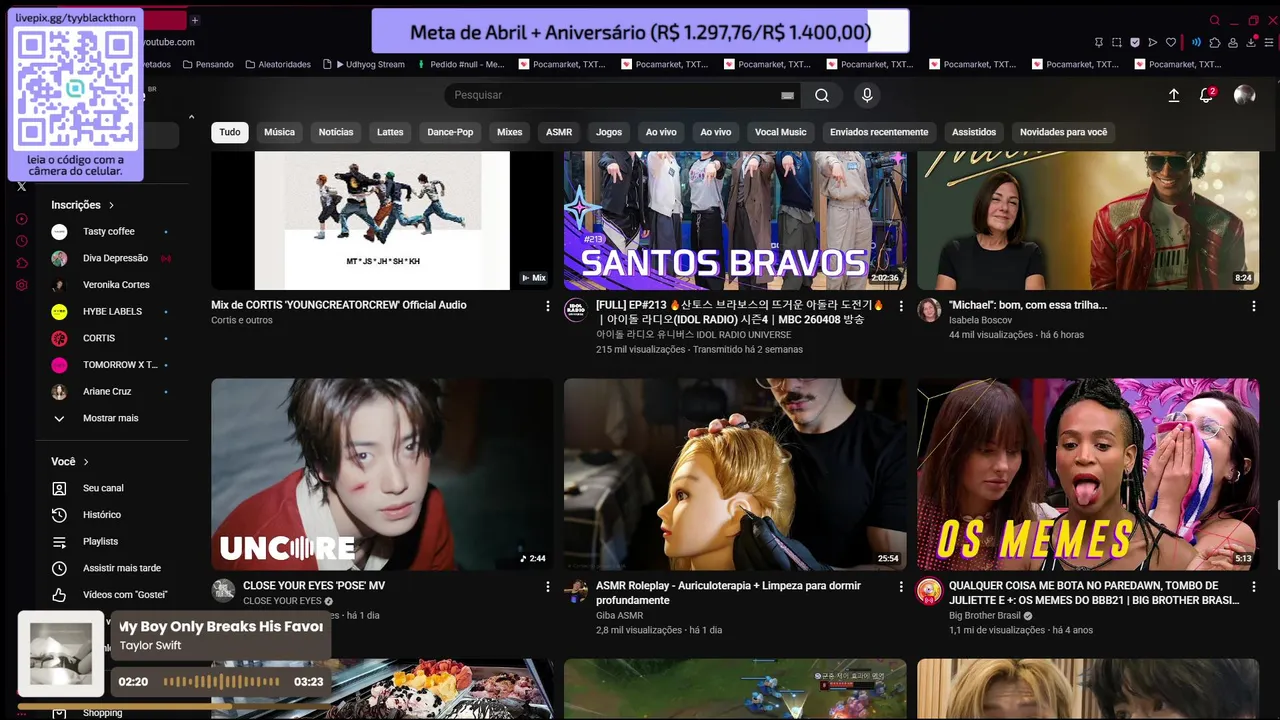The width and height of the screenshot is (1280, 720).
Task: Open options menu for ASMR Roleplay video
Action: [901, 586]
